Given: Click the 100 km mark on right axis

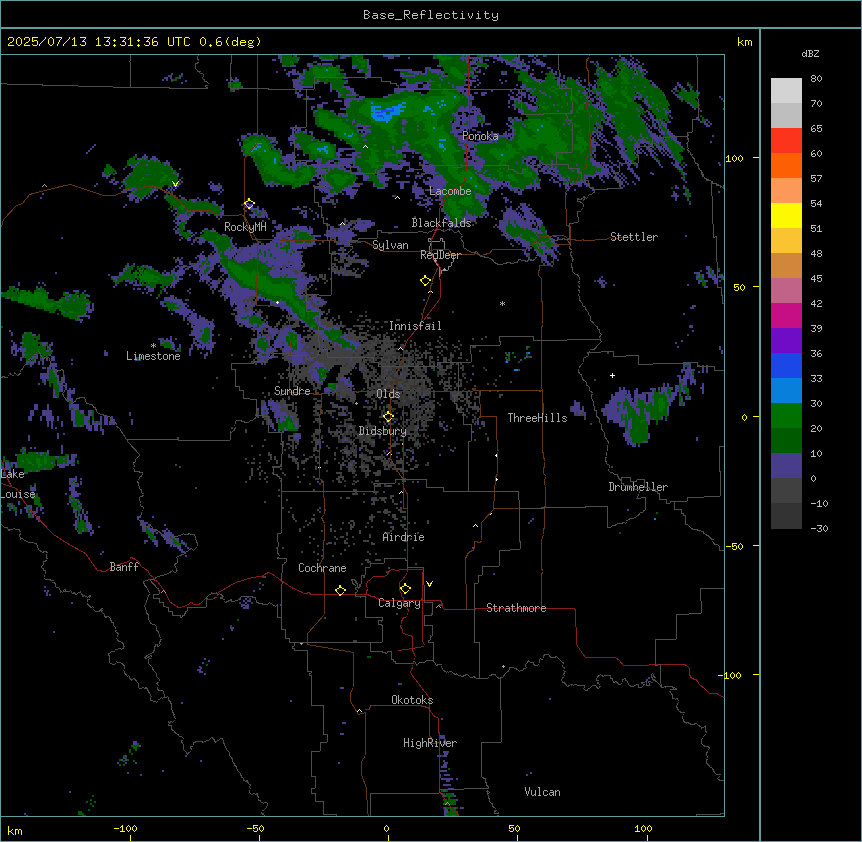Looking at the screenshot, I should pyautogui.click(x=734, y=158).
